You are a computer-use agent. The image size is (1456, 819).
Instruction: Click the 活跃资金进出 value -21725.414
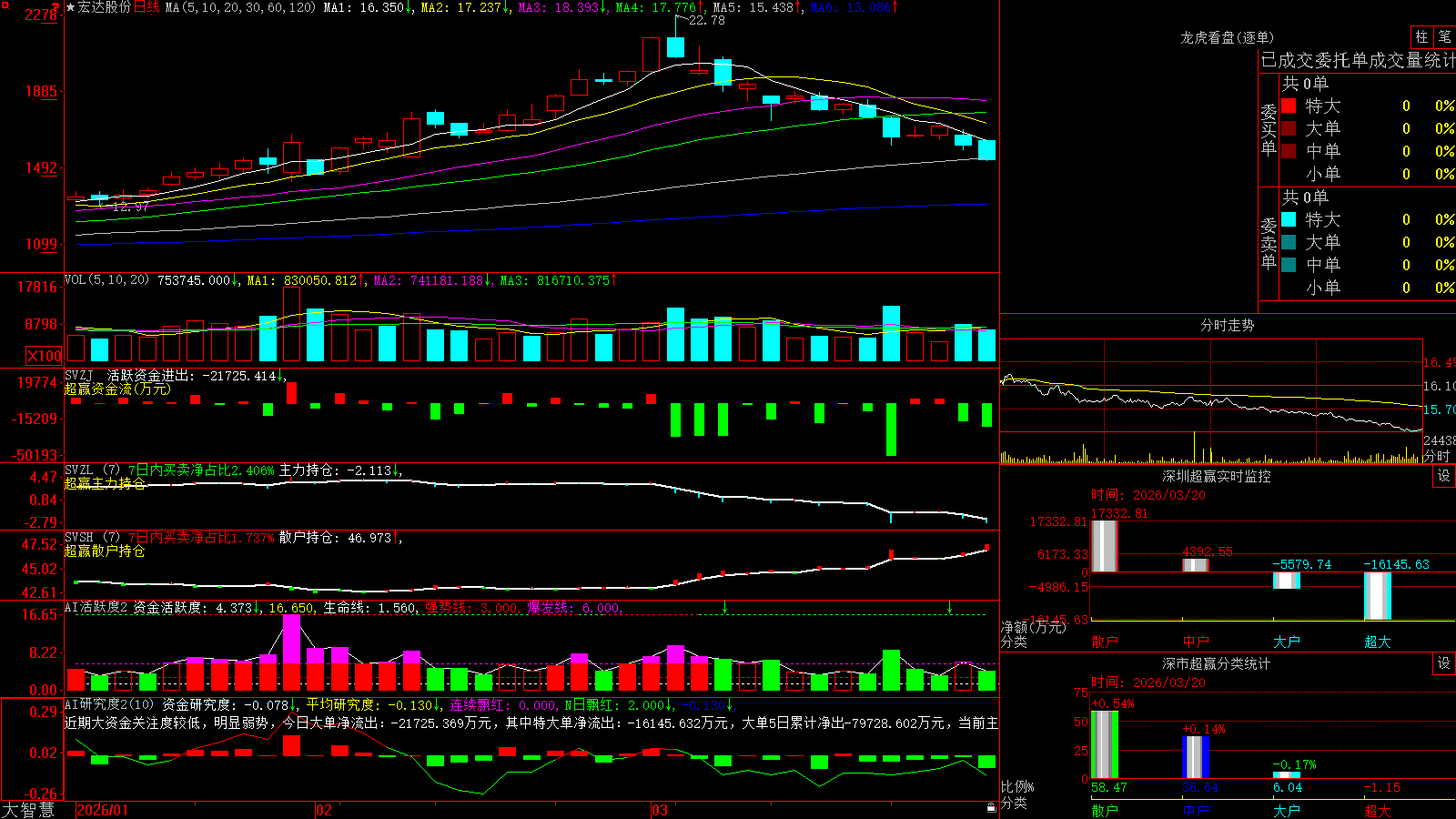pos(239,375)
